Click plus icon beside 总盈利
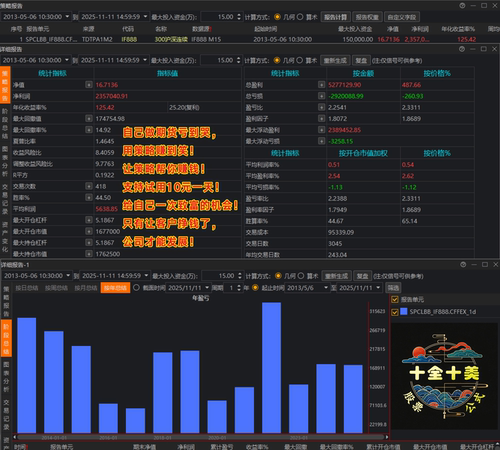This screenshot has height=450, width=500. click(x=321, y=85)
